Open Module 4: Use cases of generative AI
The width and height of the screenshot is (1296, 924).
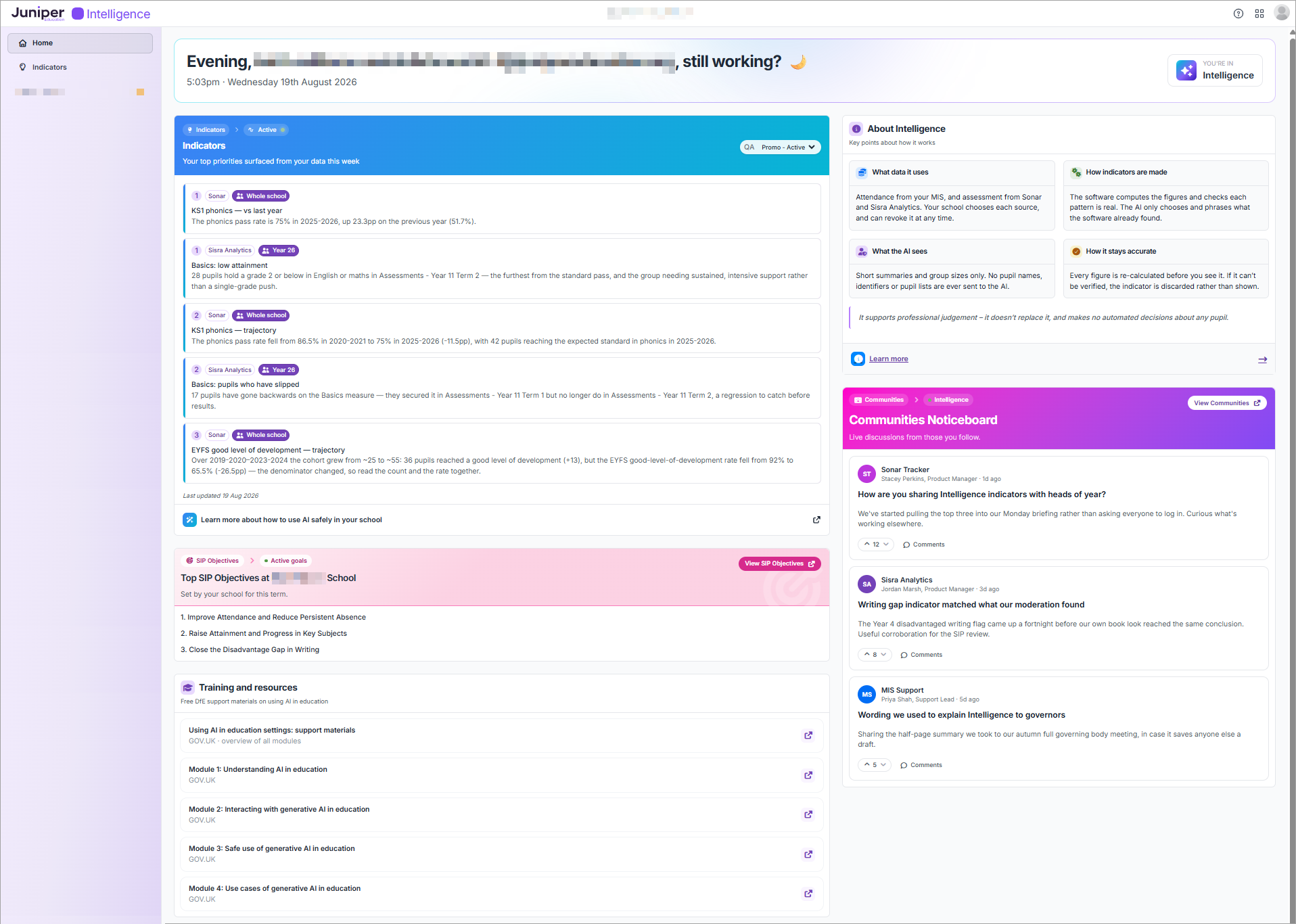point(502,894)
